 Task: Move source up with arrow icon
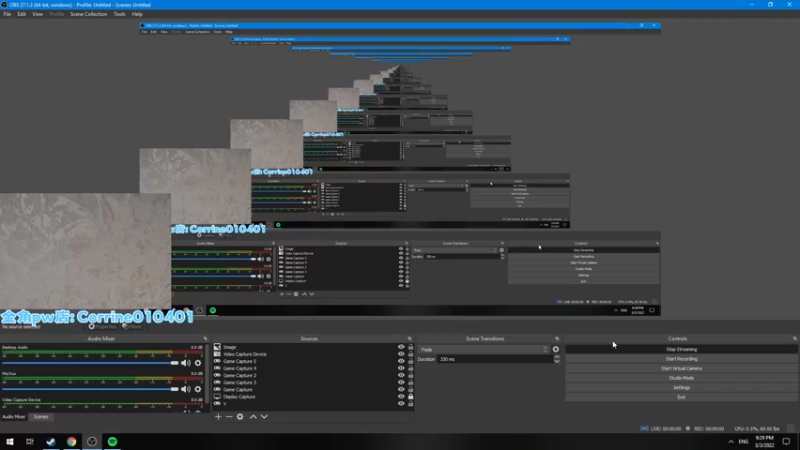pyautogui.click(x=253, y=416)
